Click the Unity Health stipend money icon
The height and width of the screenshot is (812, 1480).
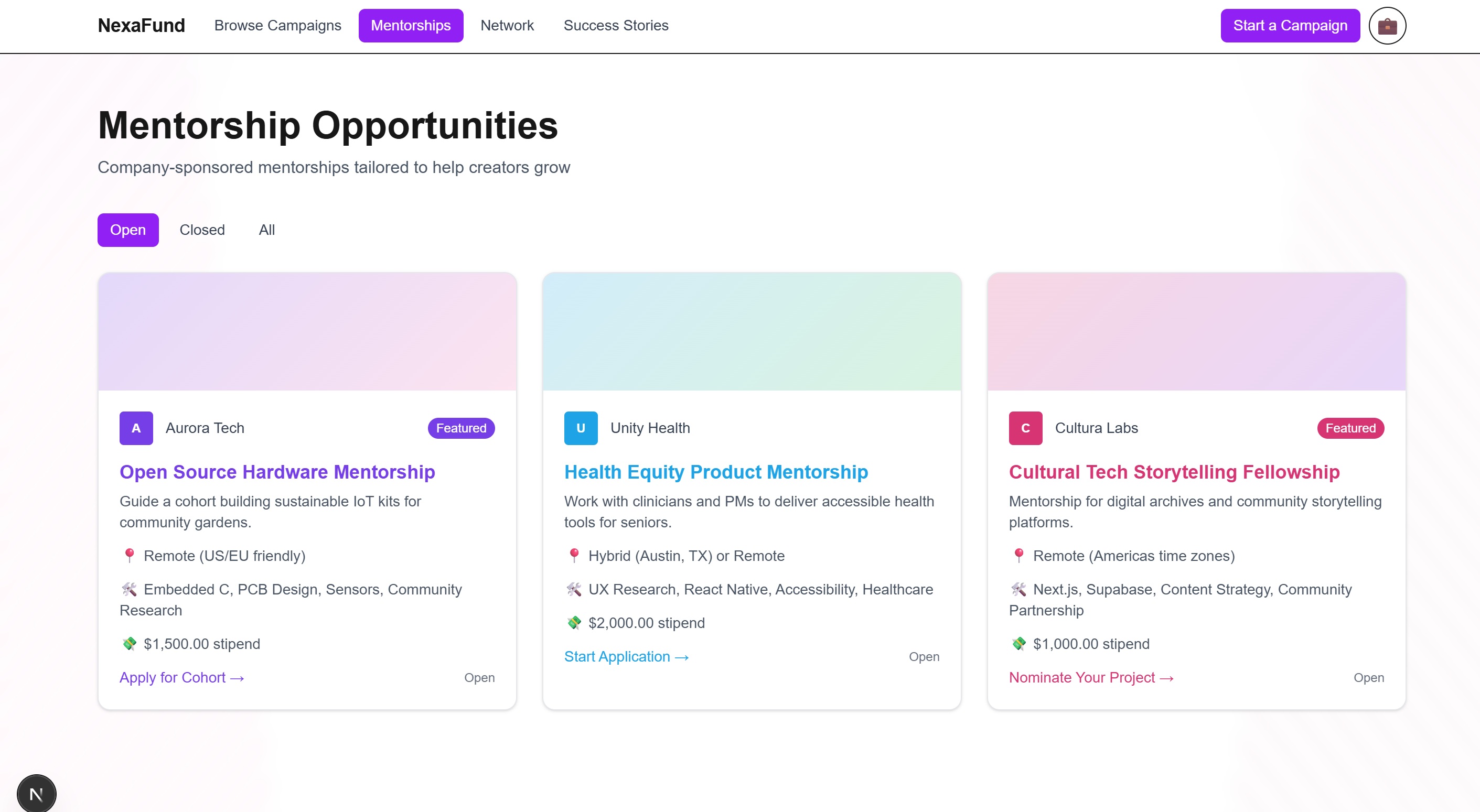click(573, 622)
